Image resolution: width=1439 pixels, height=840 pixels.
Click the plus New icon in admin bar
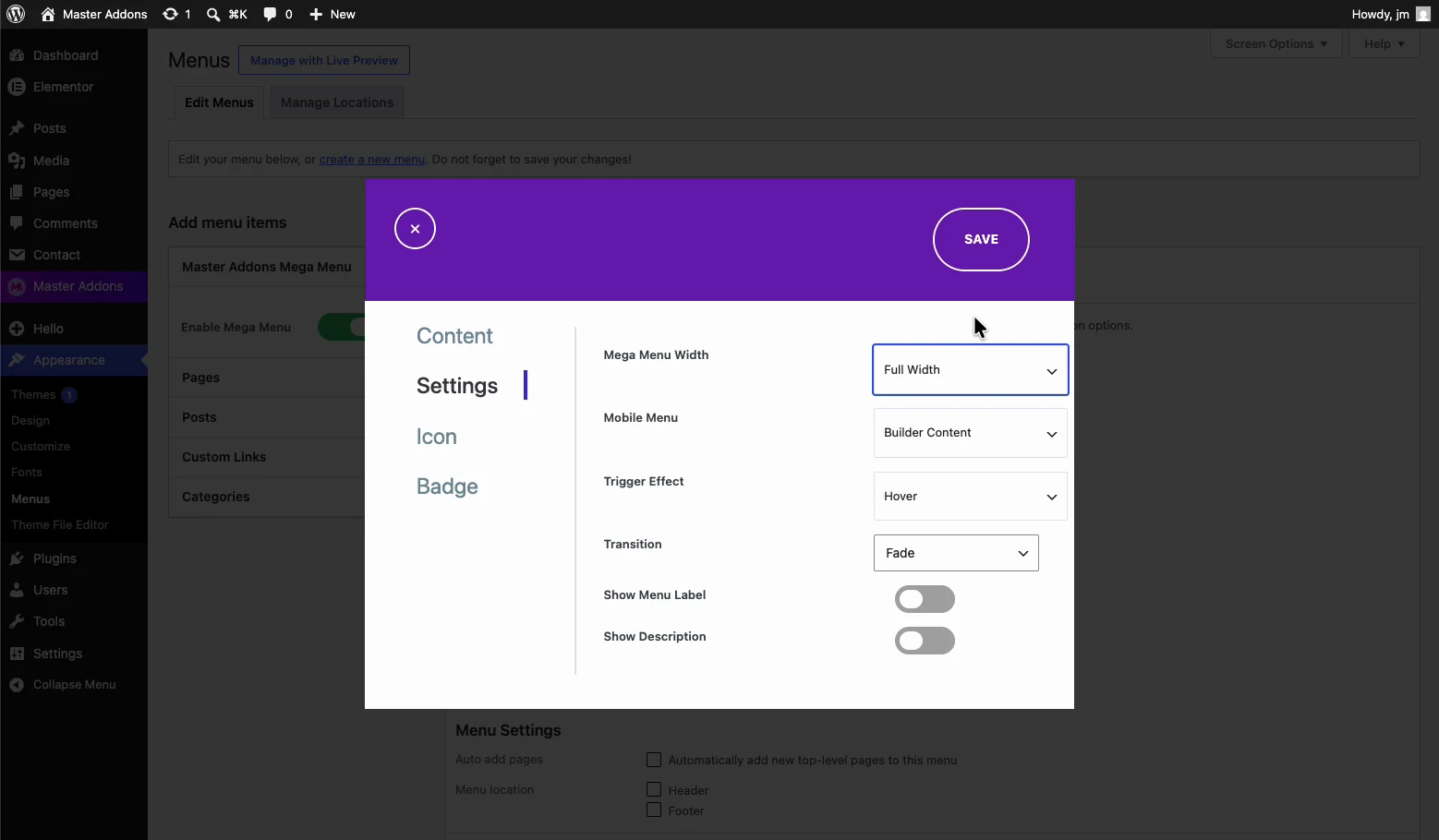click(316, 14)
